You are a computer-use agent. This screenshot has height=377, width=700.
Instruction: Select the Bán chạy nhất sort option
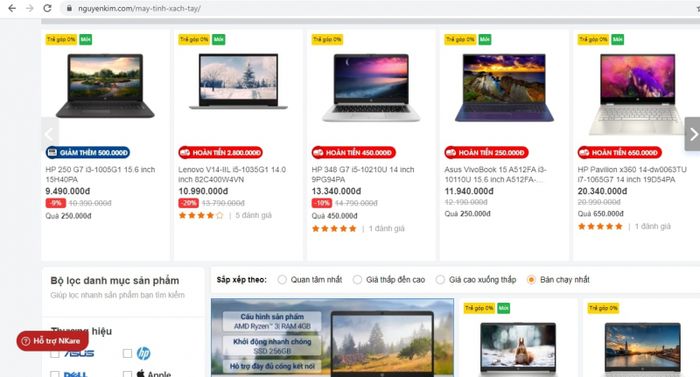click(531, 280)
